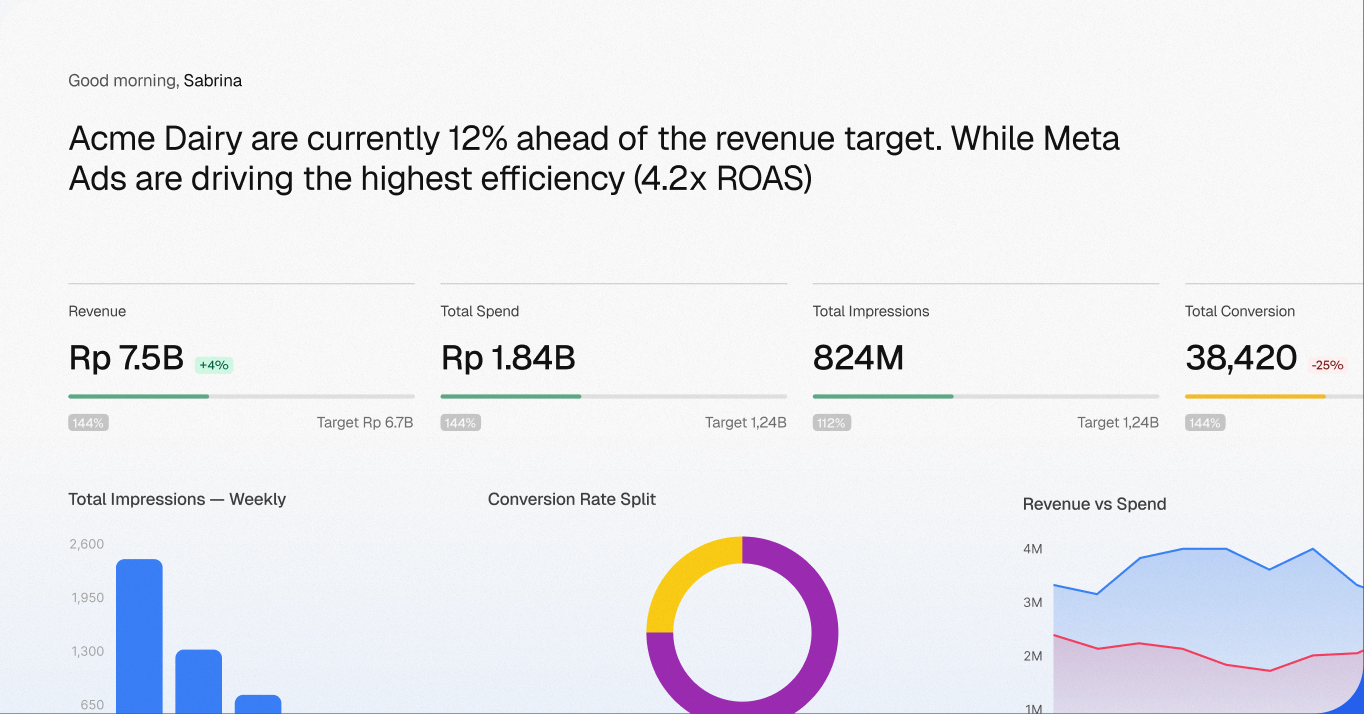The image size is (1364, 714).
Task: Click the Total Conversion value 38,420
Action: click(x=1241, y=358)
